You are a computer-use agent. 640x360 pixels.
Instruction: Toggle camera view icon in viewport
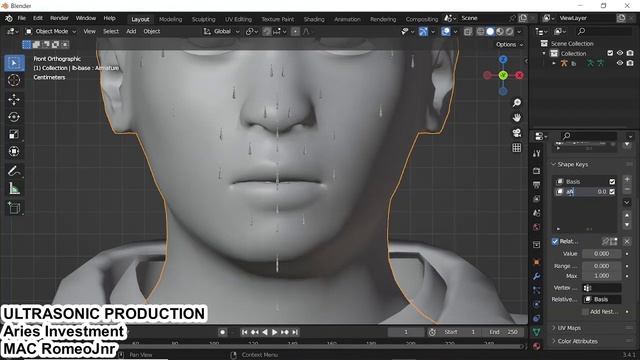point(517,133)
